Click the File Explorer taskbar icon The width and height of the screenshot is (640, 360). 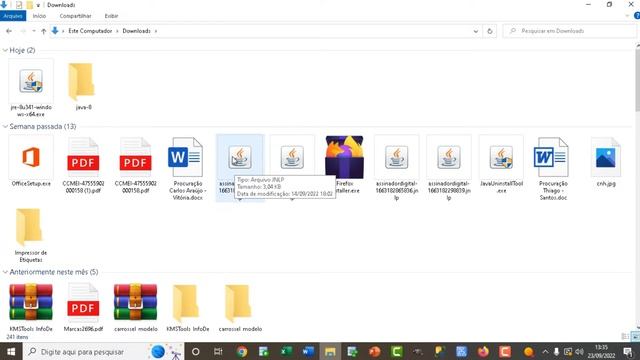pos(330,351)
